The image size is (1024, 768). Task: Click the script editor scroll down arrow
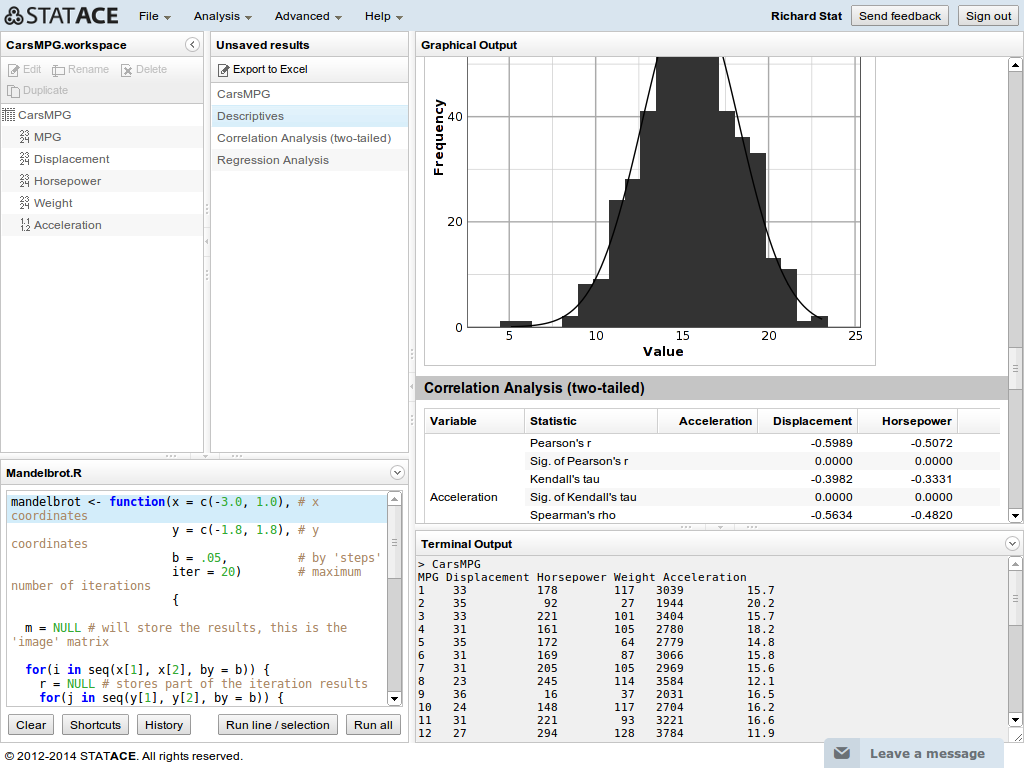tap(394, 698)
